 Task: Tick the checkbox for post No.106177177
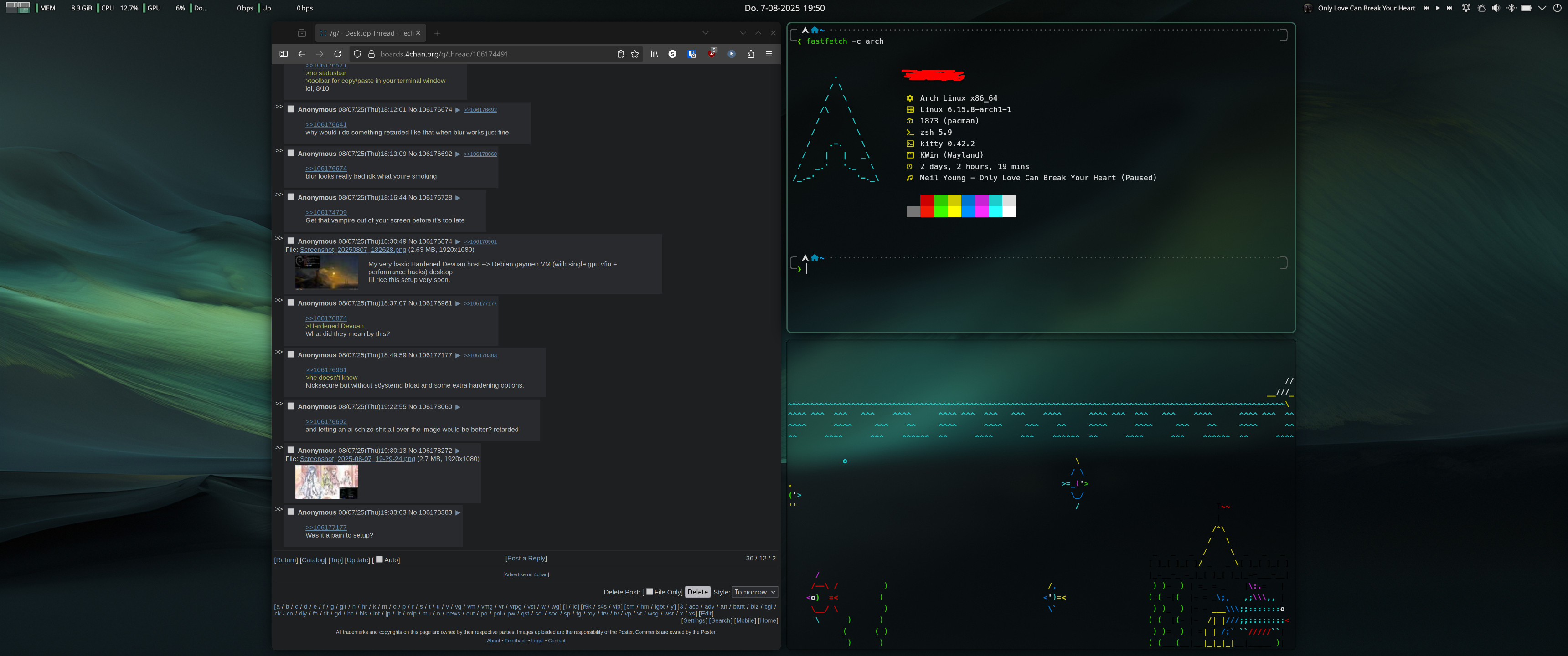[291, 354]
